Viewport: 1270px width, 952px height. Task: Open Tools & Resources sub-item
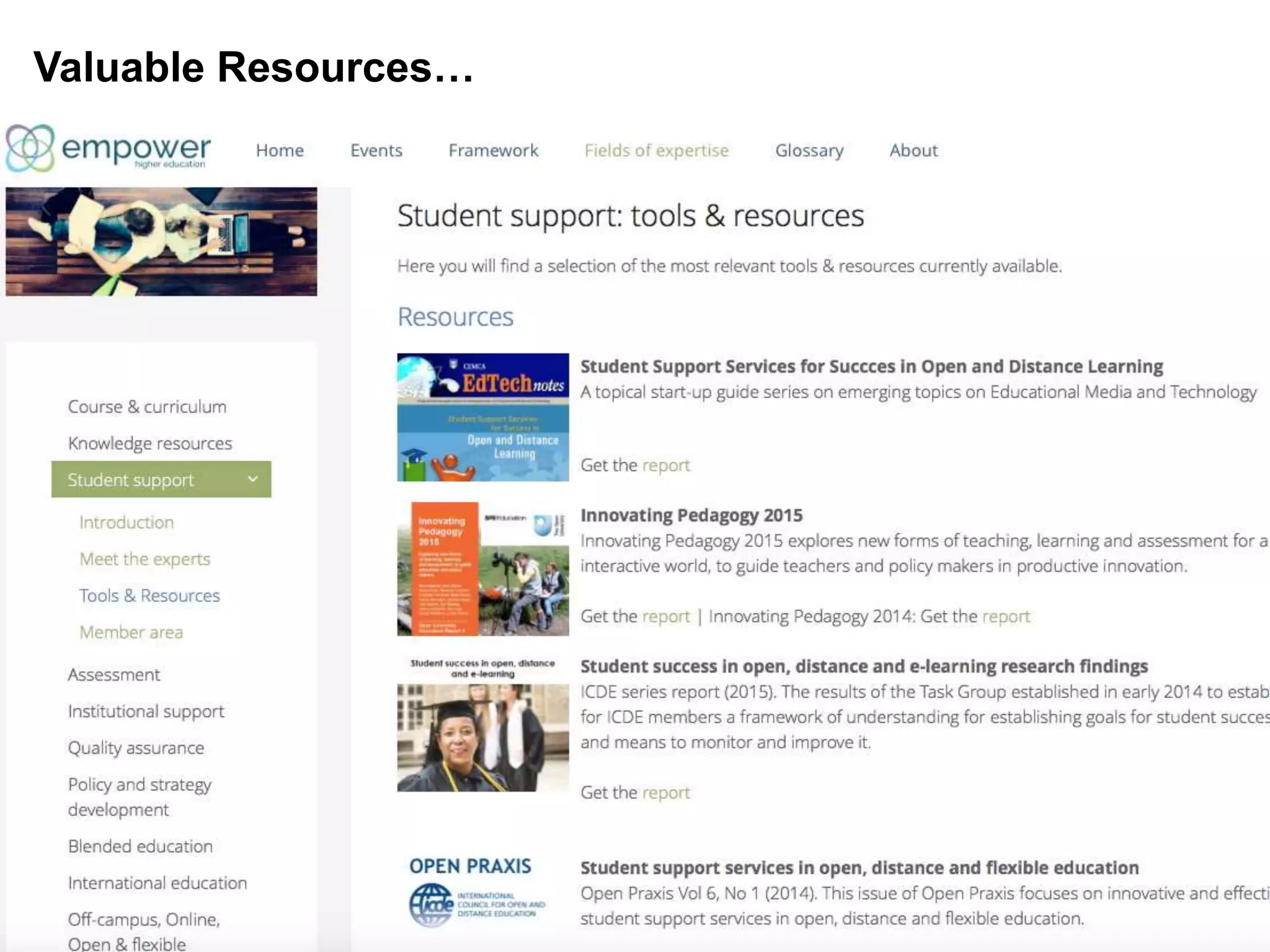(x=149, y=596)
